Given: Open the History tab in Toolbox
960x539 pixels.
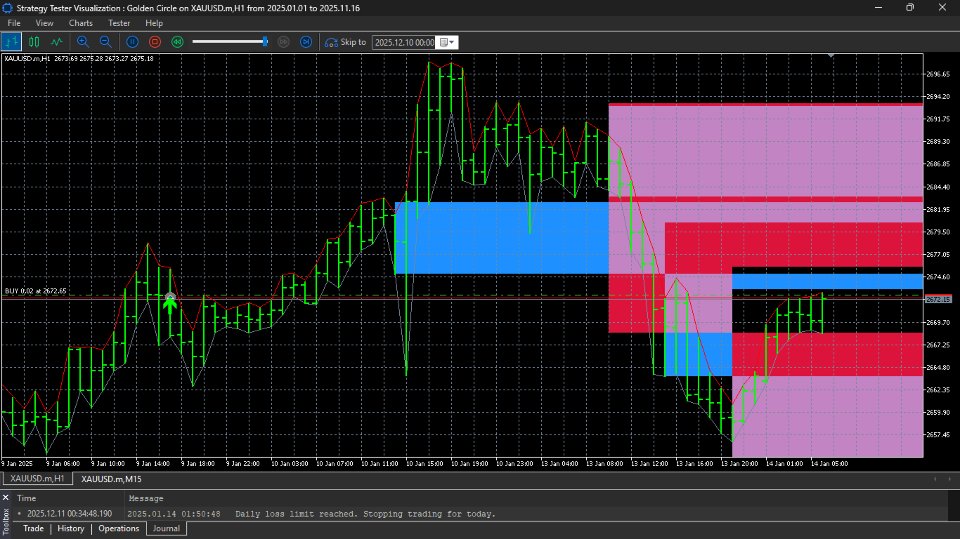Looking at the screenshot, I should [x=70, y=529].
